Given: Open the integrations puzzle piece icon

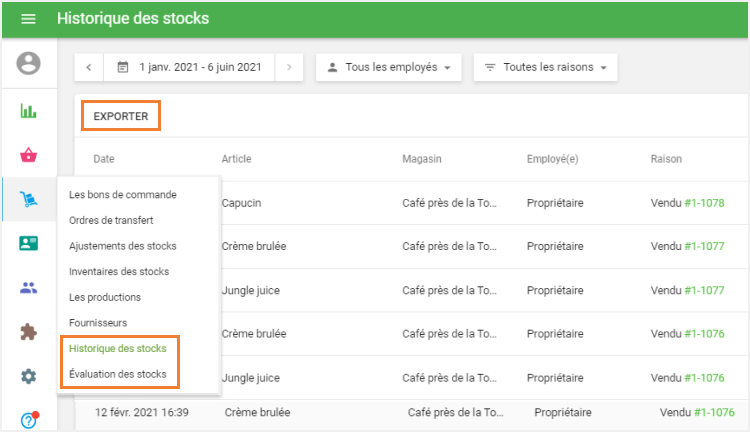Looking at the screenshot, I should (x=29, y=332).
